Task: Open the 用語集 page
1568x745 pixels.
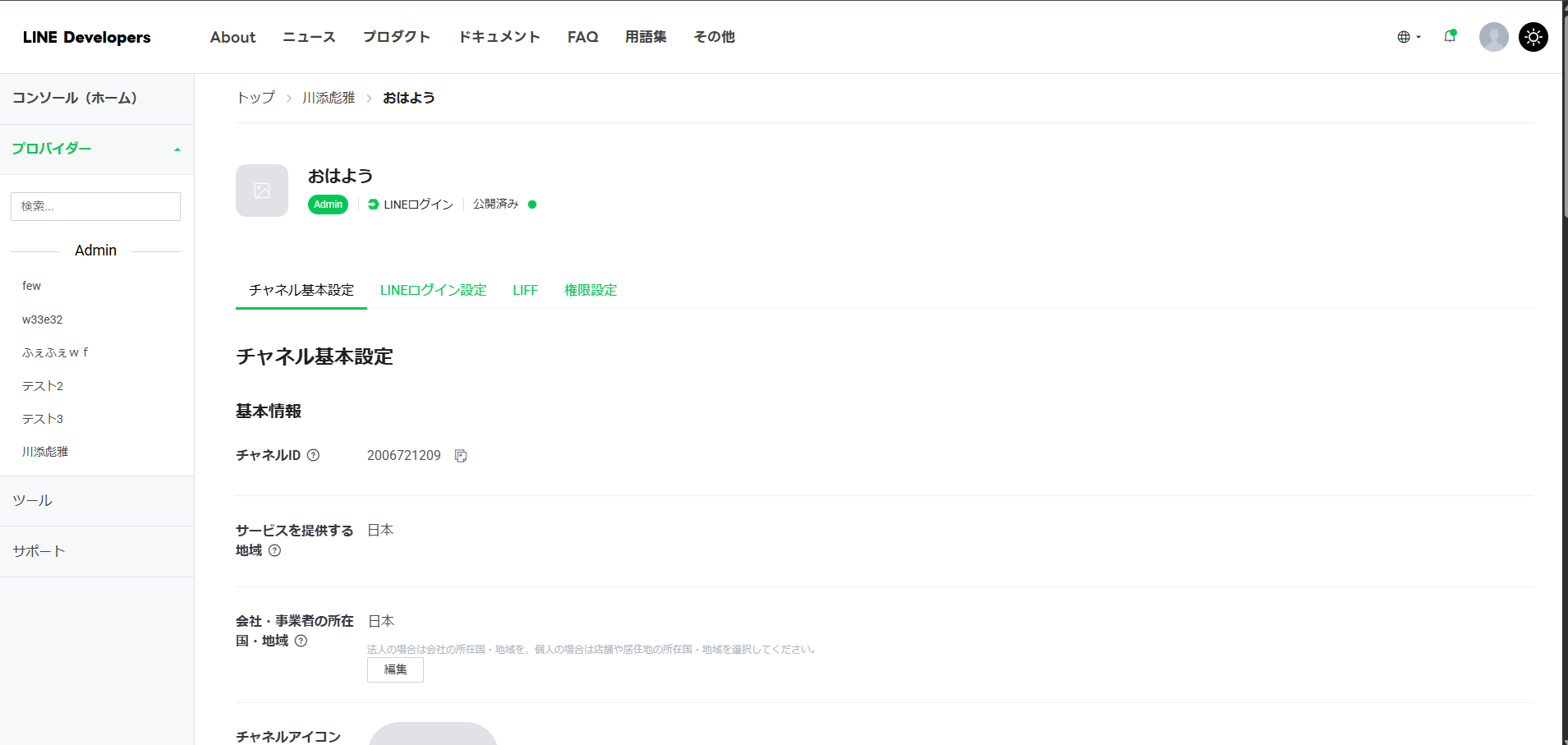Action: click(646, 37)
